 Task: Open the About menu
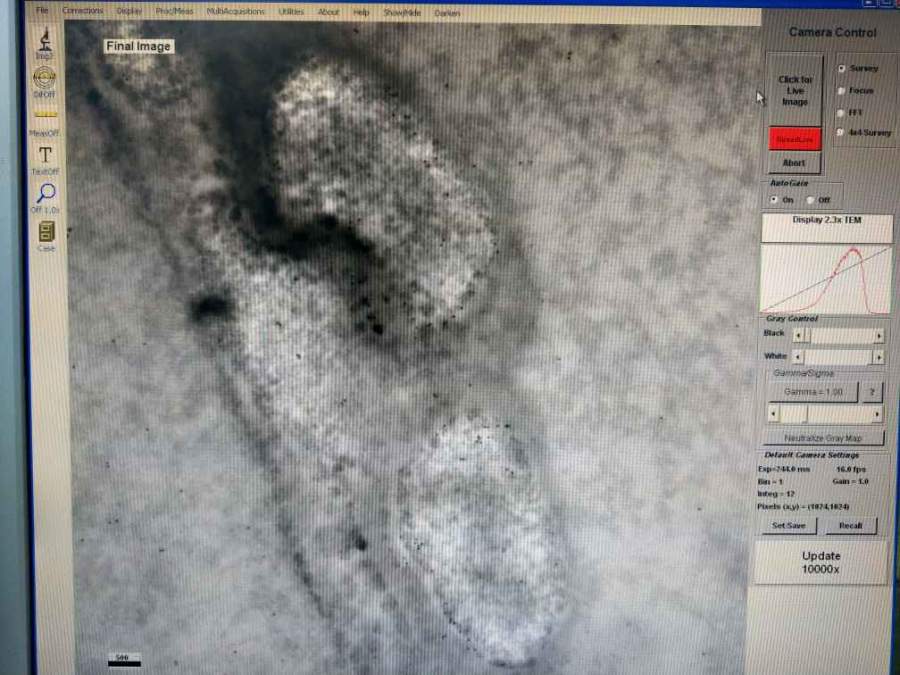(x=328, y=12)
